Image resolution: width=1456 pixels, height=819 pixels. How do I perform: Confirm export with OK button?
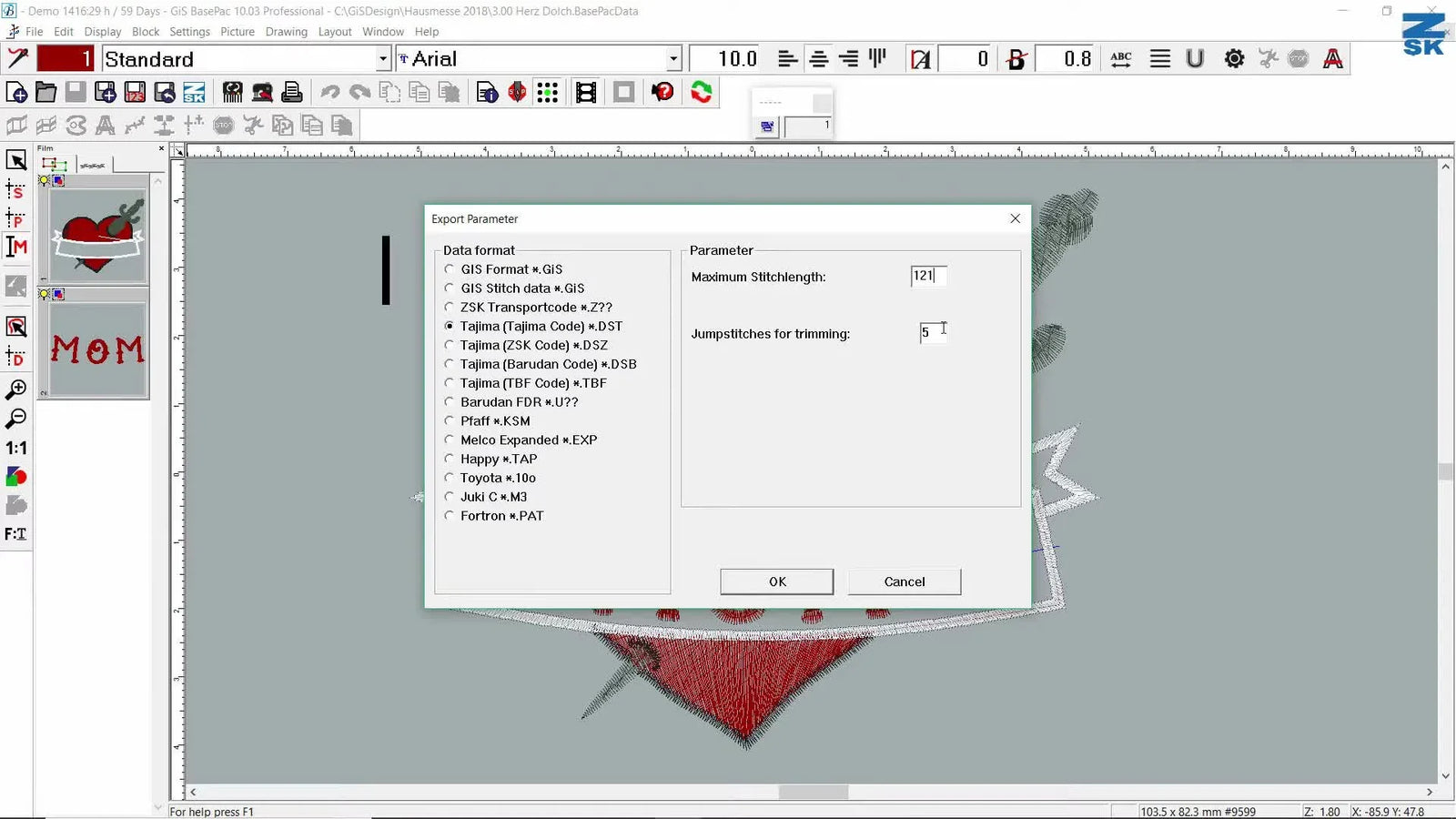(776, 581)
